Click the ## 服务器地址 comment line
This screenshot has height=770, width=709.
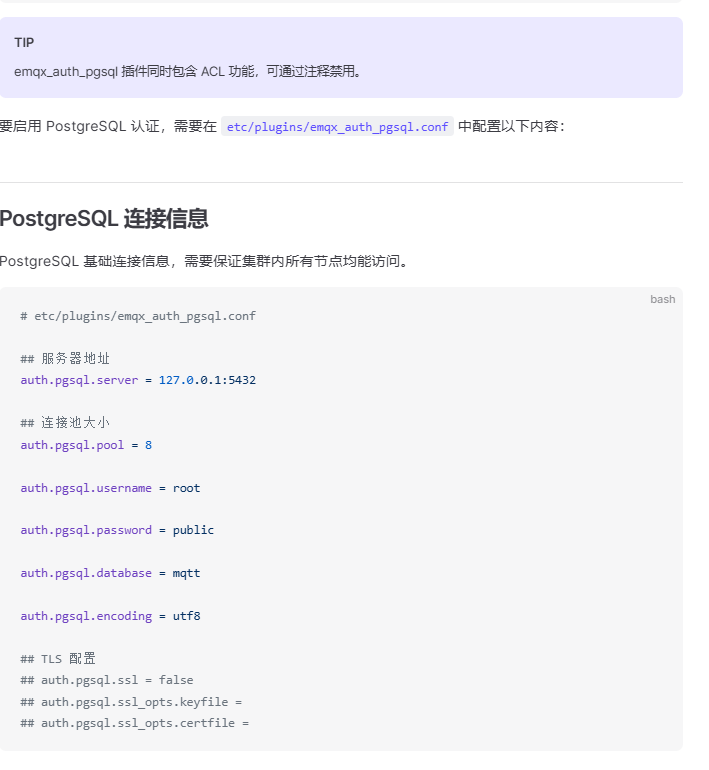pos(65,358)
